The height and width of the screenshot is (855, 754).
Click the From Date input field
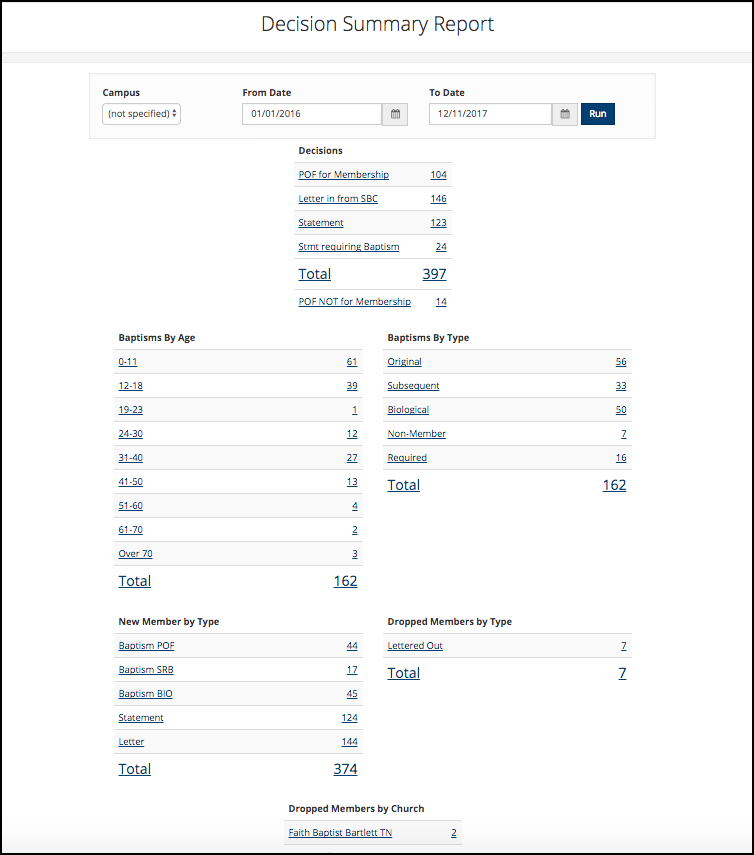point(312,114)
